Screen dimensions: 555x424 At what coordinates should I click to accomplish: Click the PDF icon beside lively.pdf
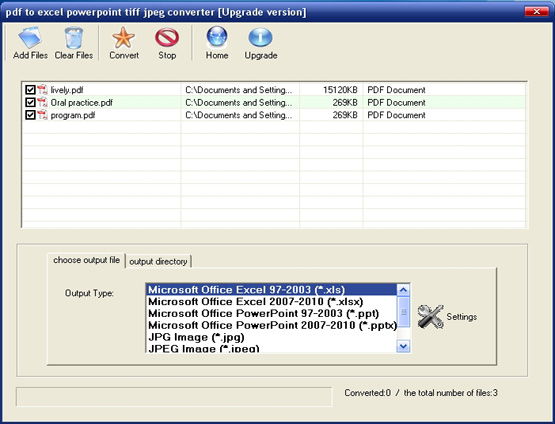(x=42, y=90)
